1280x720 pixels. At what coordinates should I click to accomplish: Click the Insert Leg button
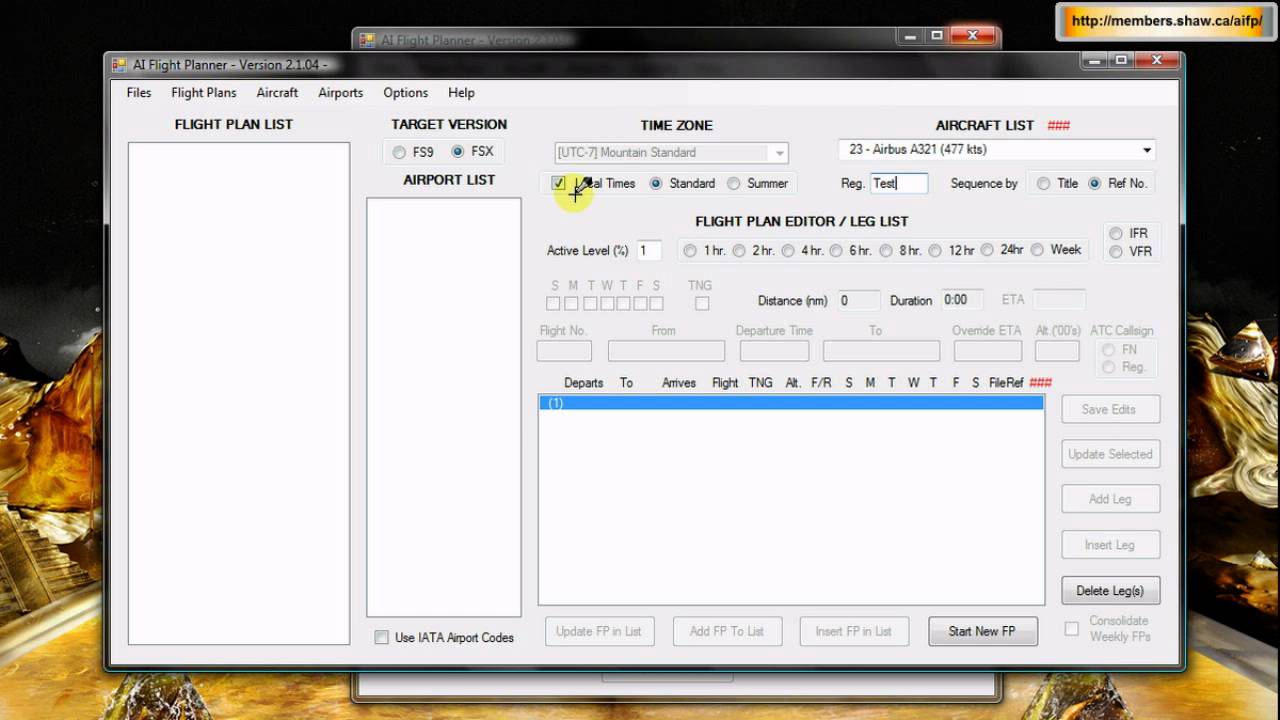pos(1110,545)
